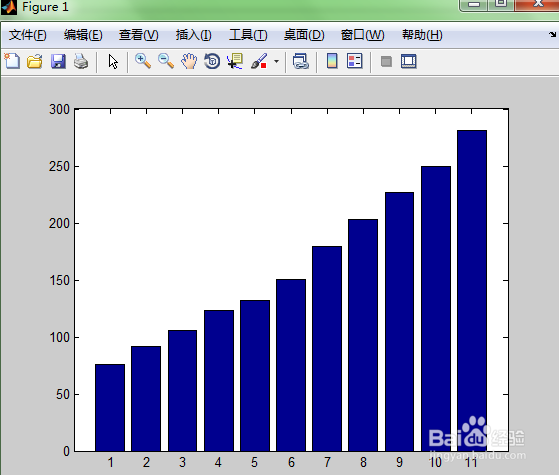
Task: Select the tallest bar, number 11
Action: pyautogui.click(x=472, y=291)
